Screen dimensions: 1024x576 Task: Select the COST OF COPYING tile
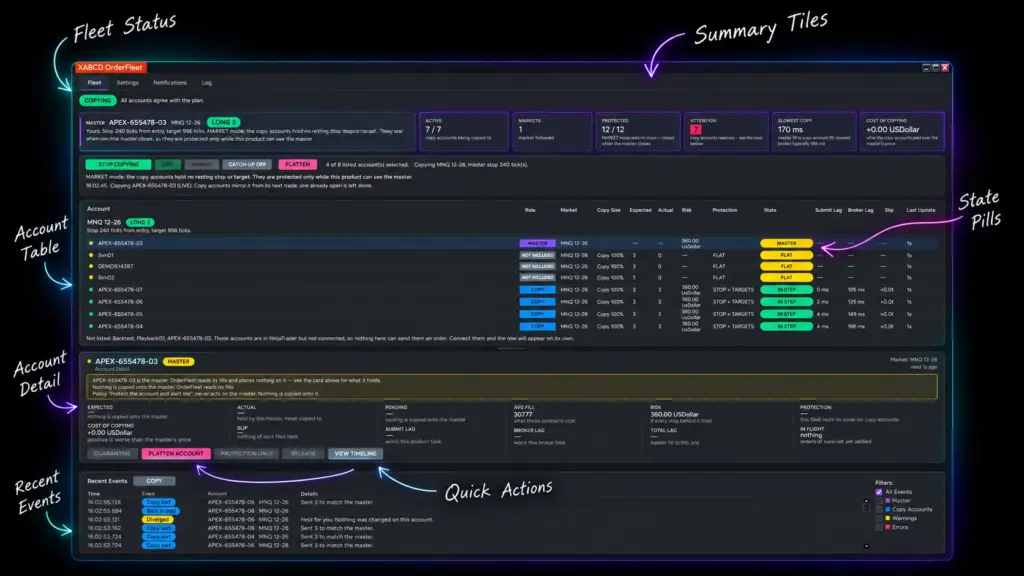(x=902, y=131)
